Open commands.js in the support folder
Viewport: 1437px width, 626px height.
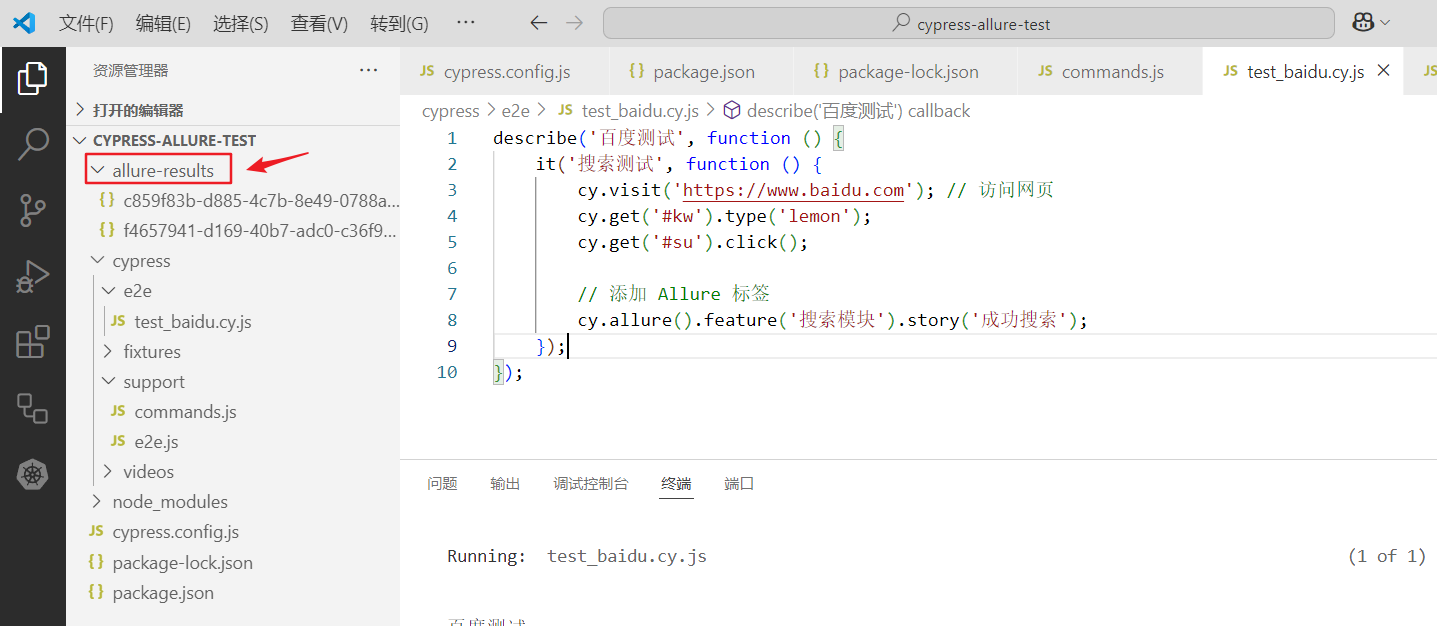(x=185, y=412)
